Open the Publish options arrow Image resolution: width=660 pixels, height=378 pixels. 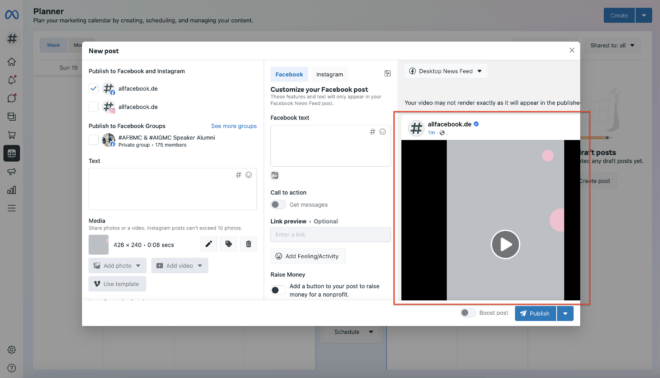click(x=565, y=313)
